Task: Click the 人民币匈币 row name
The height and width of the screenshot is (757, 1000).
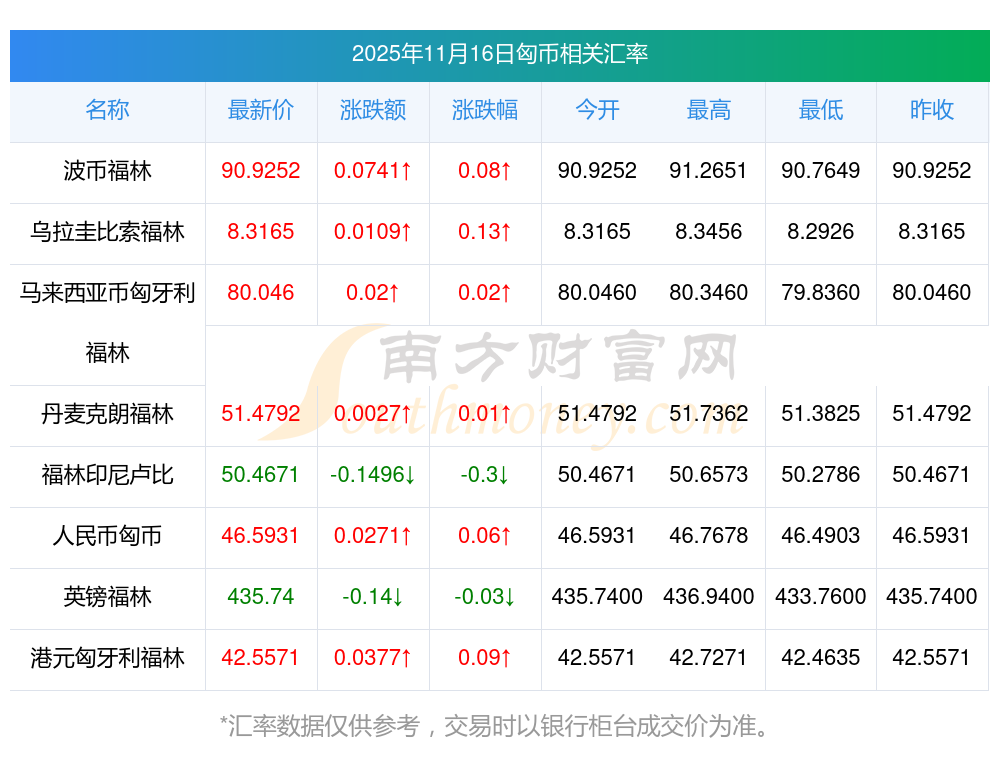Action: coord(107,536)
